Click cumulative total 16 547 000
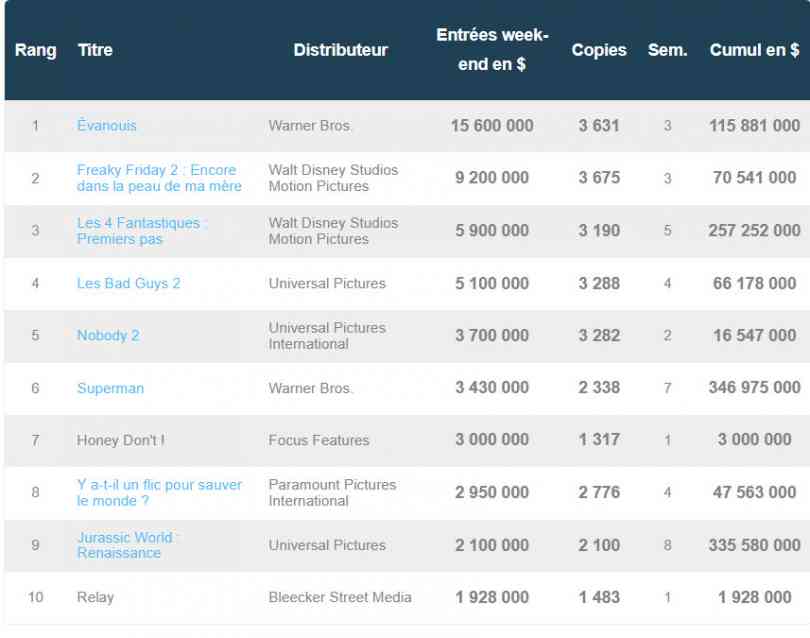The width and height of the screenshot is (810, 638). tap(754, 335)
